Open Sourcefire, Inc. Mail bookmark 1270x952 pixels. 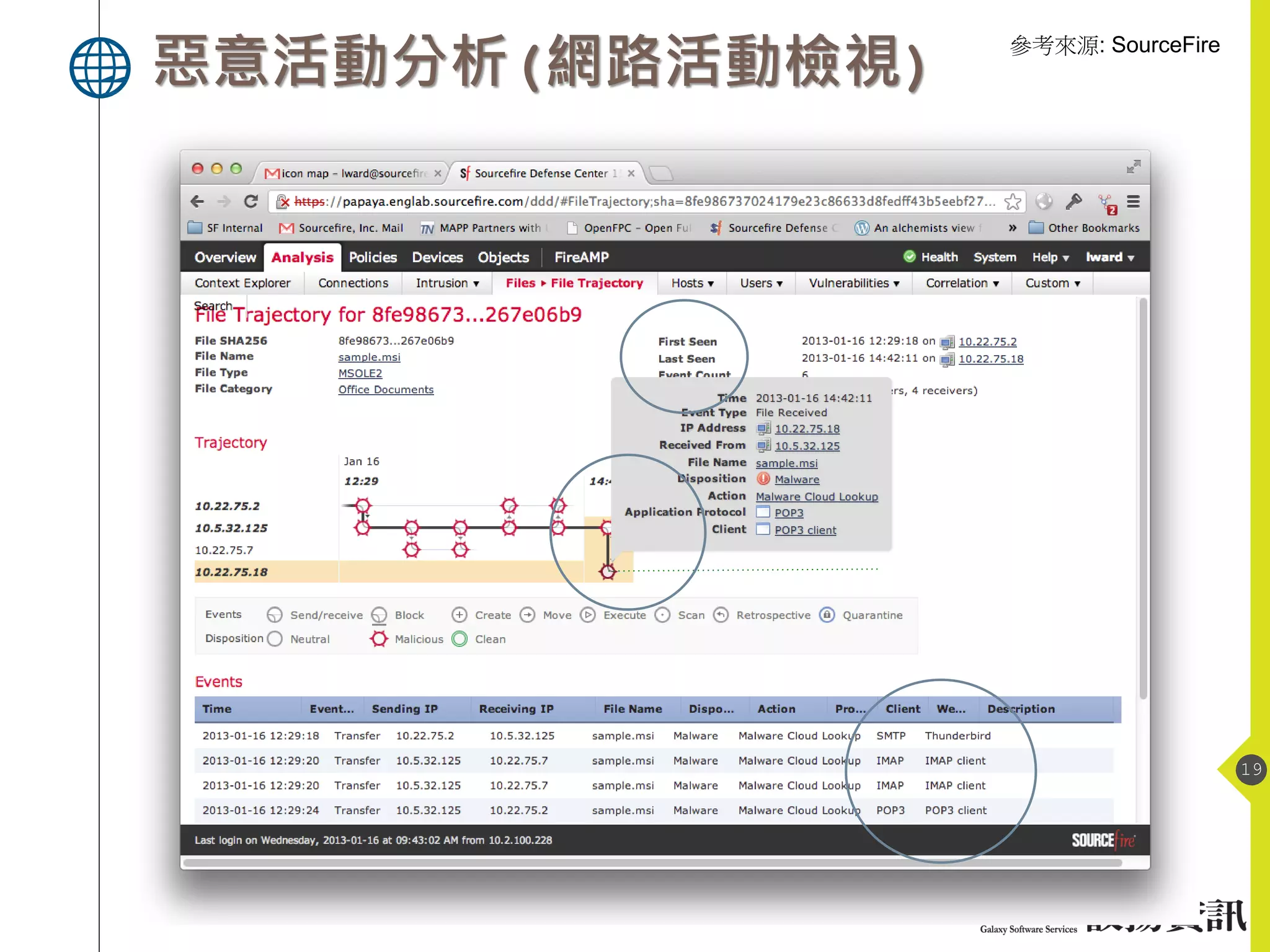click(342, 228)
